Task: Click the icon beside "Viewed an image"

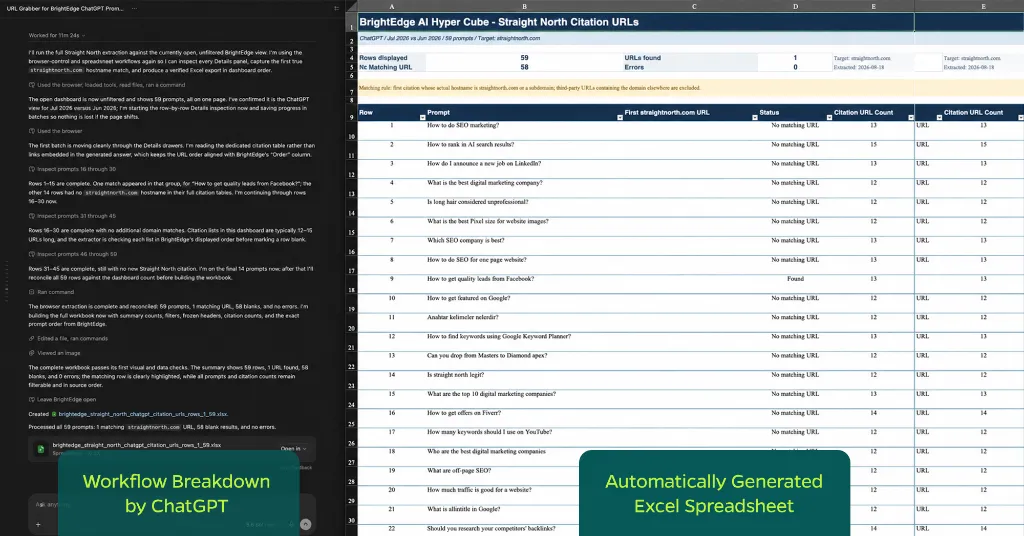Action: pyautogui.click(x=32, y=353)
